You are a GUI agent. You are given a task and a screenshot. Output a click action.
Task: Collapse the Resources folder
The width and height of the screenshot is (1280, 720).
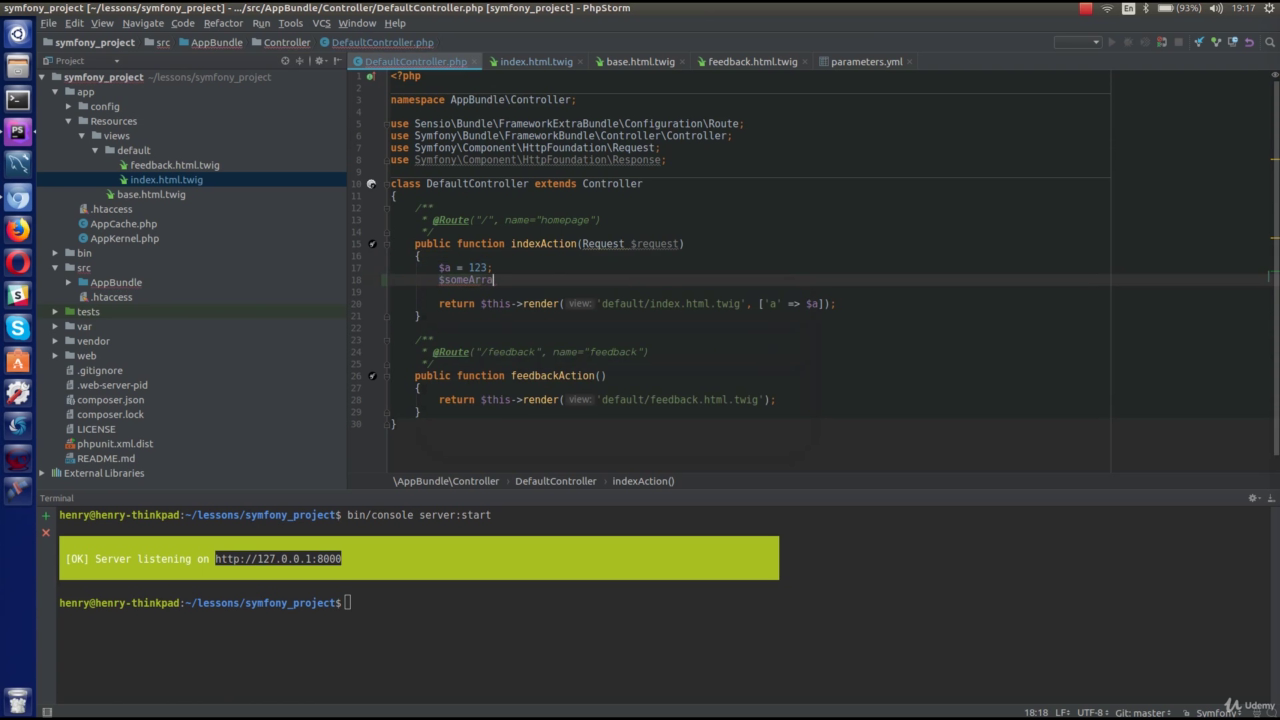point(69,121)
